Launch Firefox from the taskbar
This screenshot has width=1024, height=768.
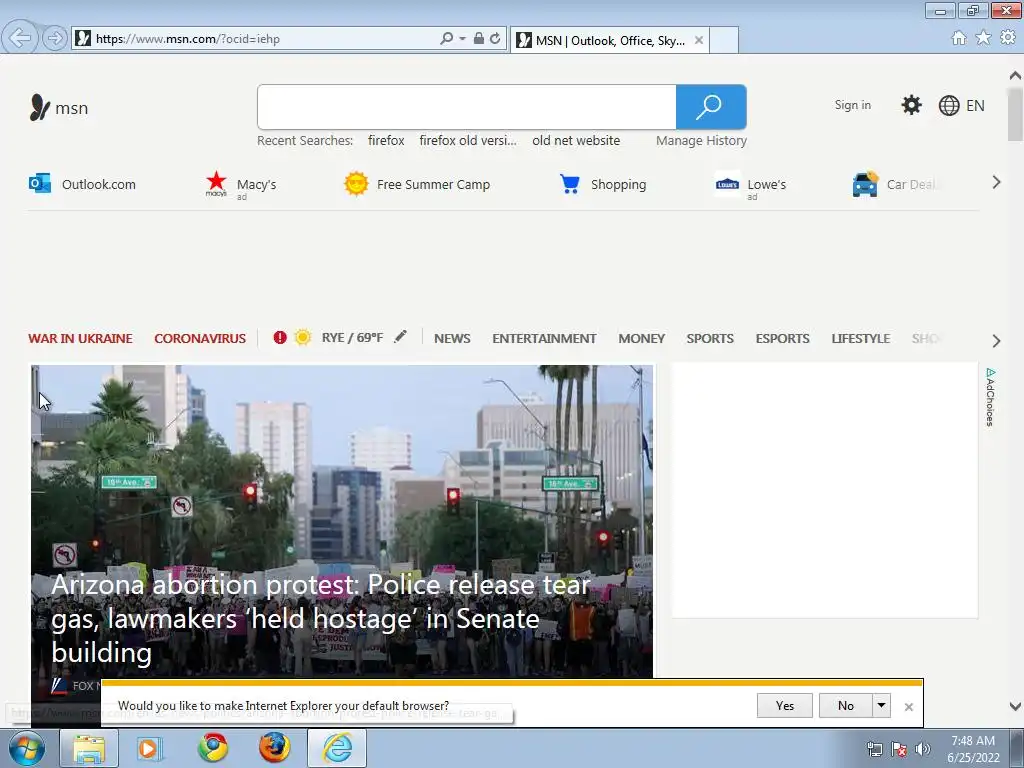pyautogui.click(x=274, y=748)
